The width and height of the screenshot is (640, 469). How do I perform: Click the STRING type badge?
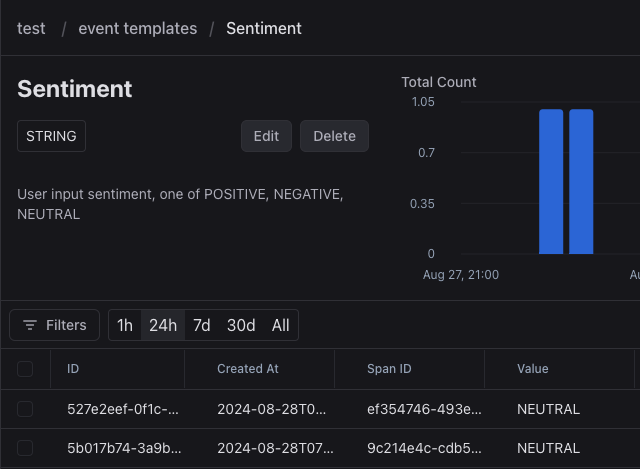[x=51, y=136]
